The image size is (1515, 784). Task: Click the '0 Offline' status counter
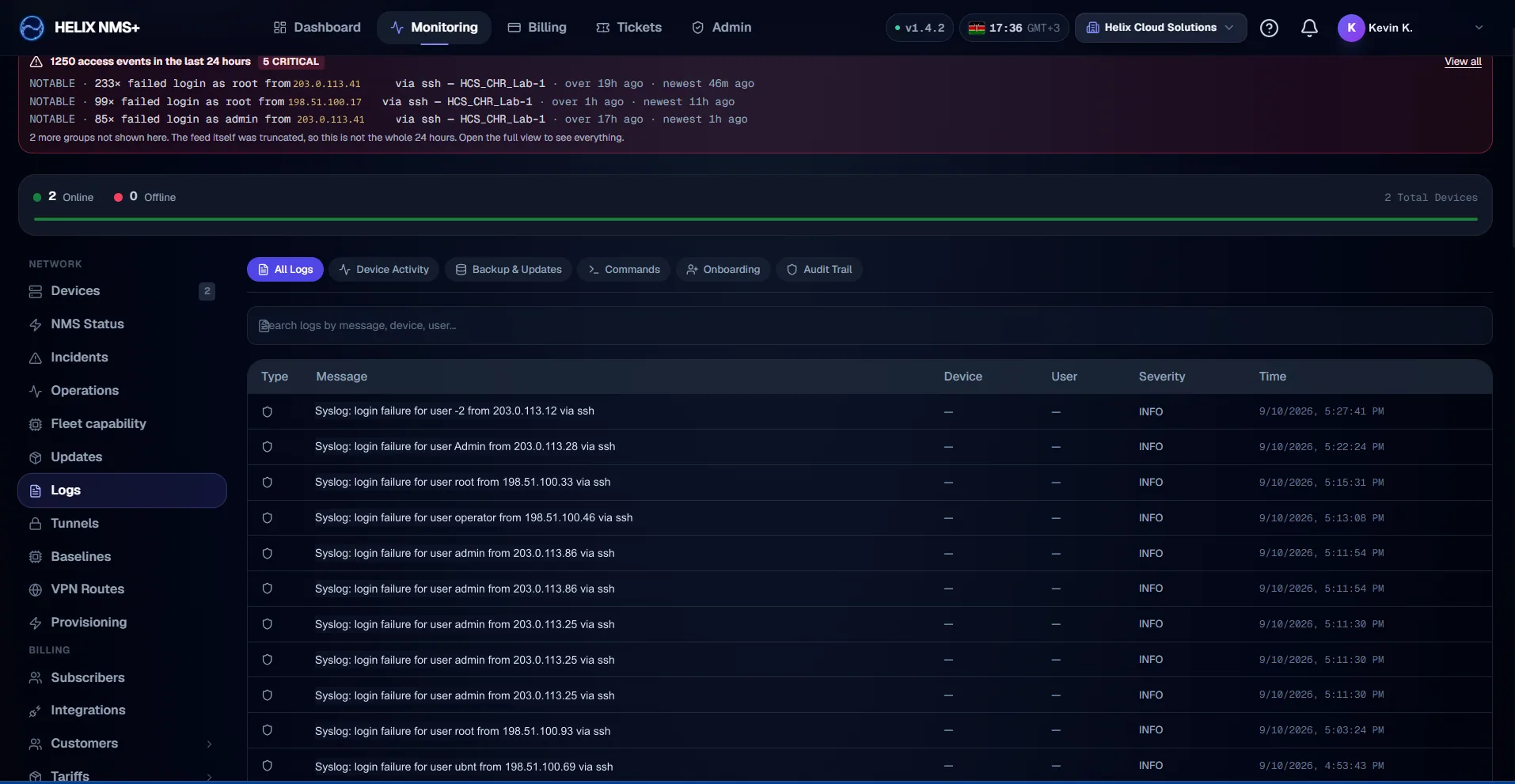[x=145, y=197]
